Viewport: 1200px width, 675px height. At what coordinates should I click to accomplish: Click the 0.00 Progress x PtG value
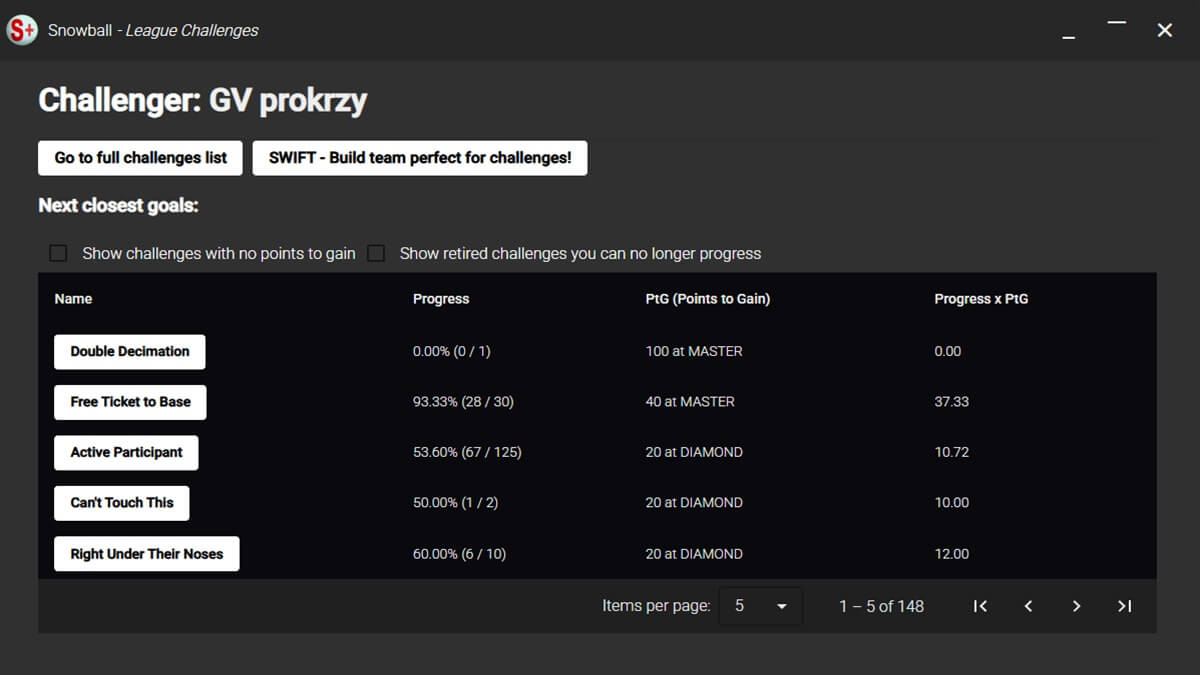click(948, 352)
